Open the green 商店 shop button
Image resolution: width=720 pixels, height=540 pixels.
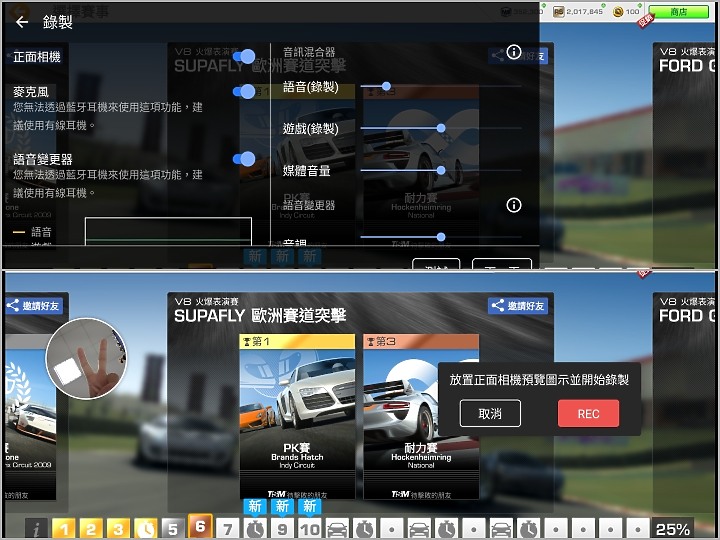point(678,11)
